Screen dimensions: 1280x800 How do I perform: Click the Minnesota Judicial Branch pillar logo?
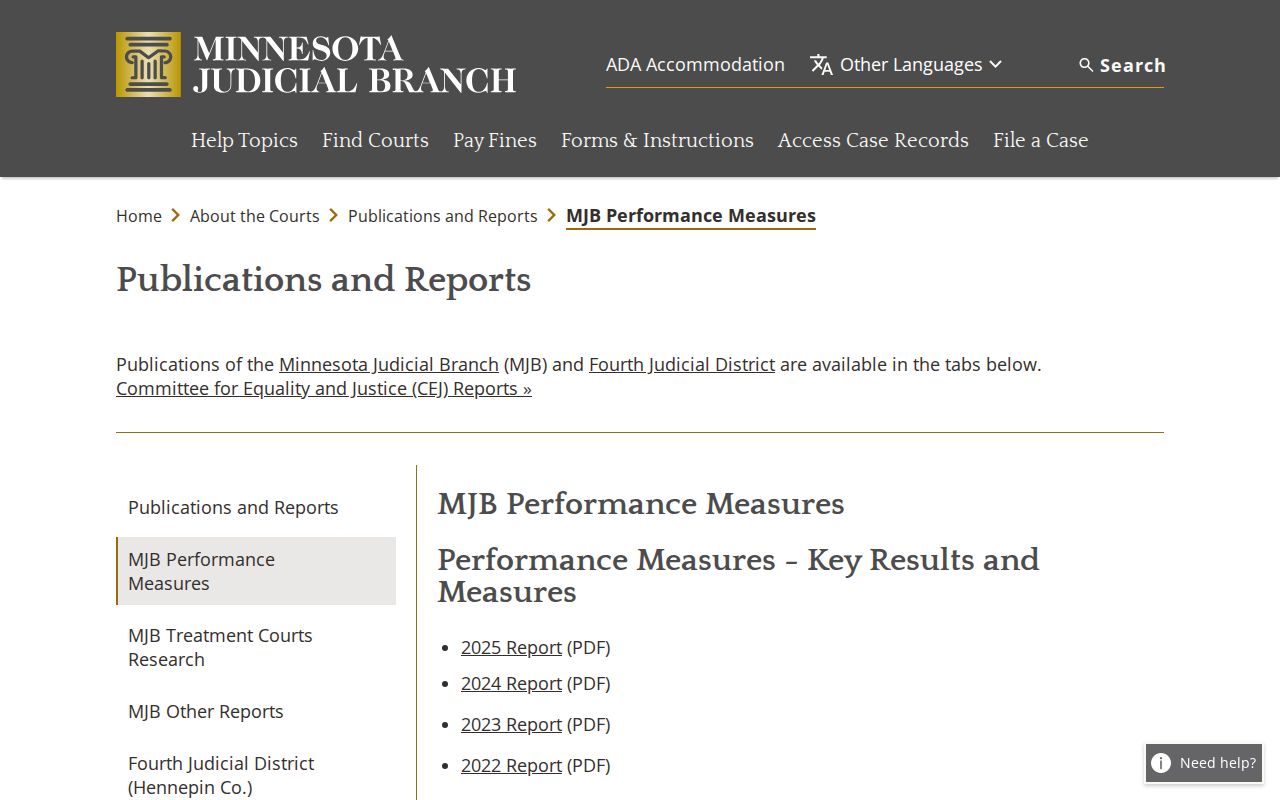coord(148,64)
